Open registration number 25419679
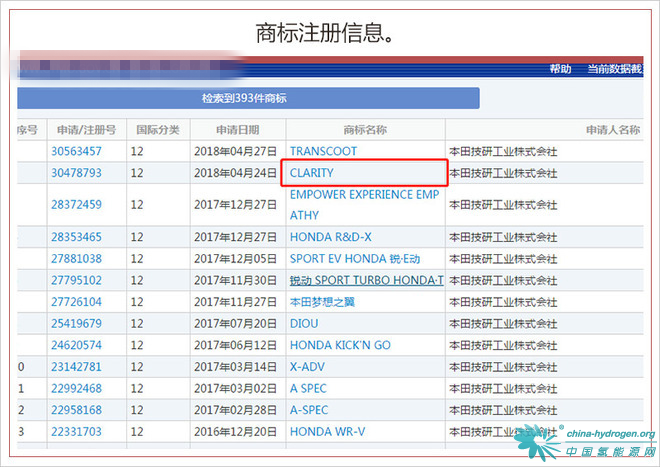Viewport: 660px width, 467px height. pyautogui.click(x=76, y=323)
